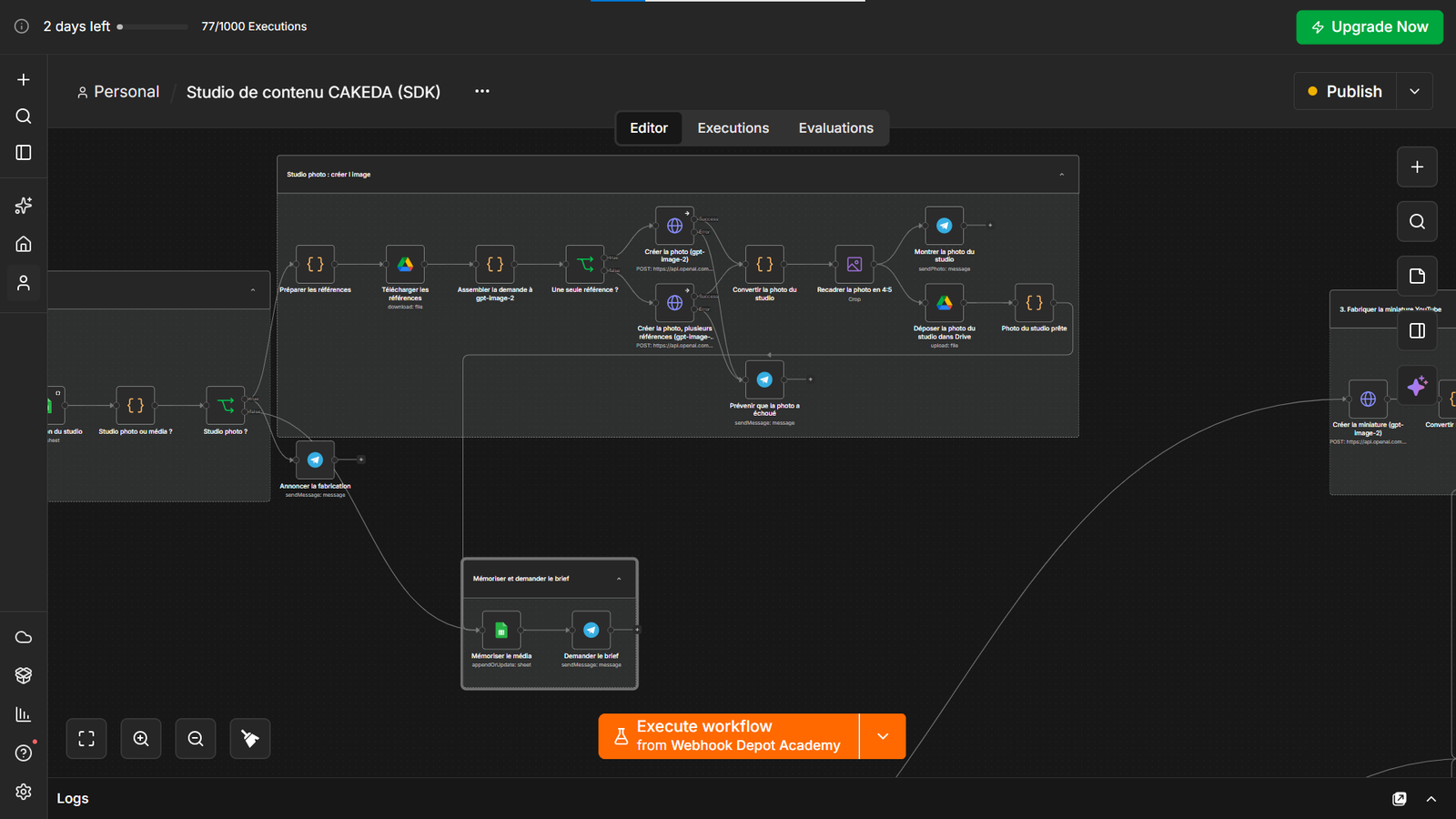This screenshot has height=819, width=1456.
Task: Switch to the Executions tab
Action: coord(733,128)
